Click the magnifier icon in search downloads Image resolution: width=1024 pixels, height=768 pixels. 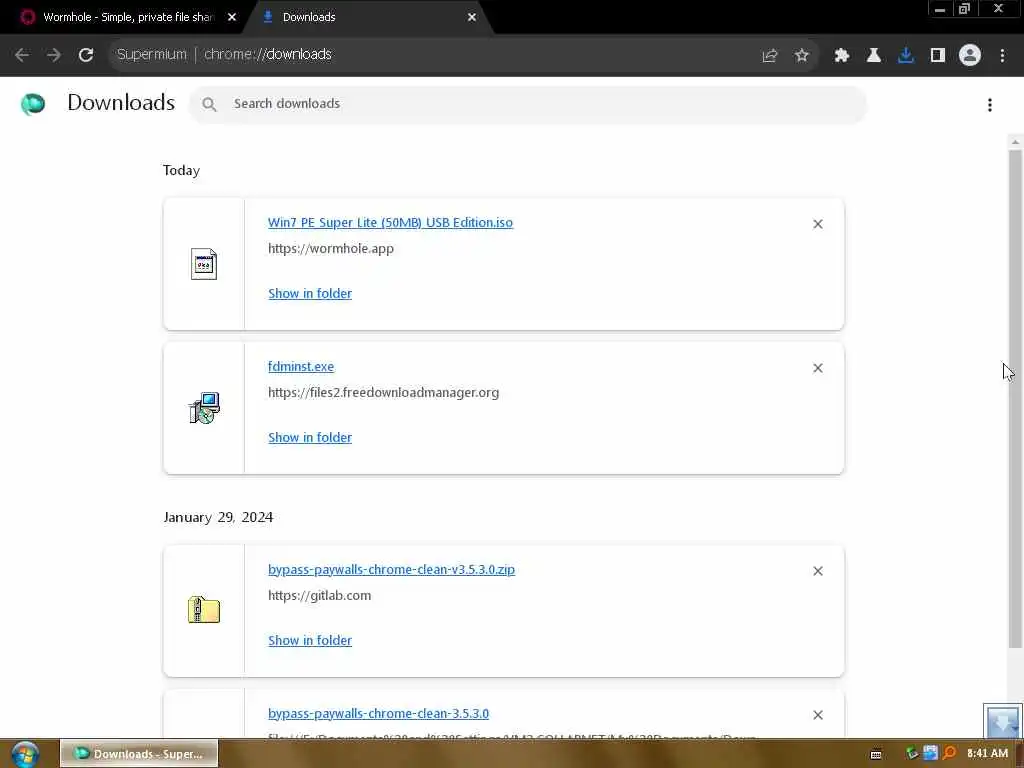(209, 104)
